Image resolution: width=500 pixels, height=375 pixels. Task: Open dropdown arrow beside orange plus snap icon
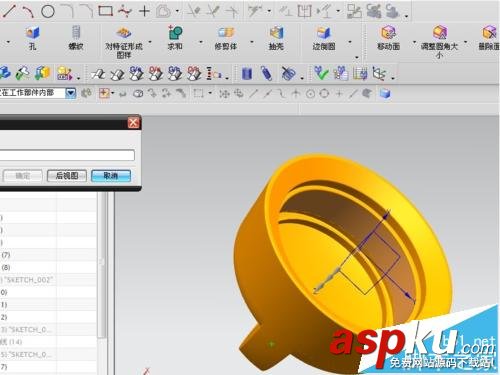click(x=113, y=93)
